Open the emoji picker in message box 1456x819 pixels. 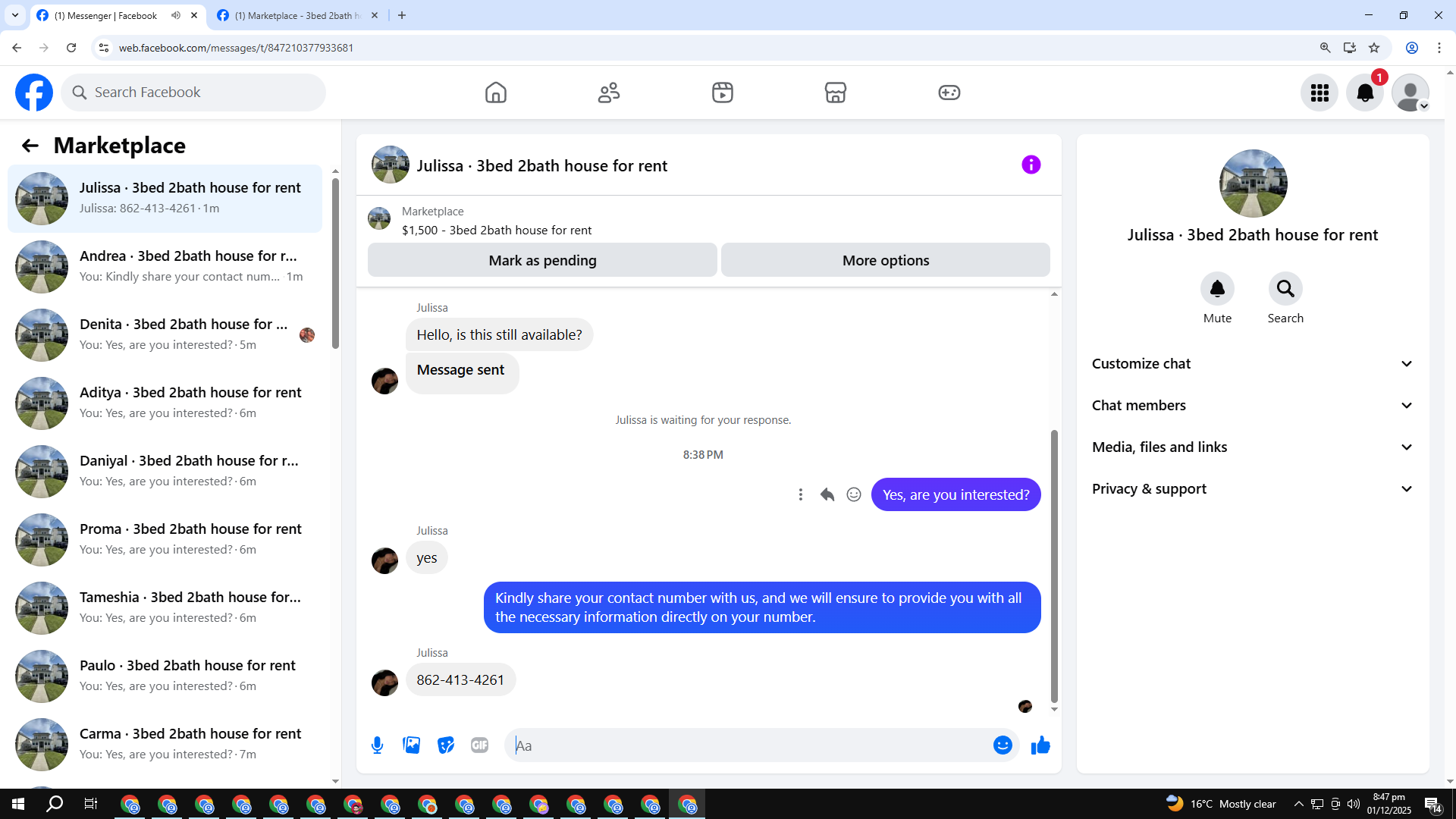point(1003,745)
